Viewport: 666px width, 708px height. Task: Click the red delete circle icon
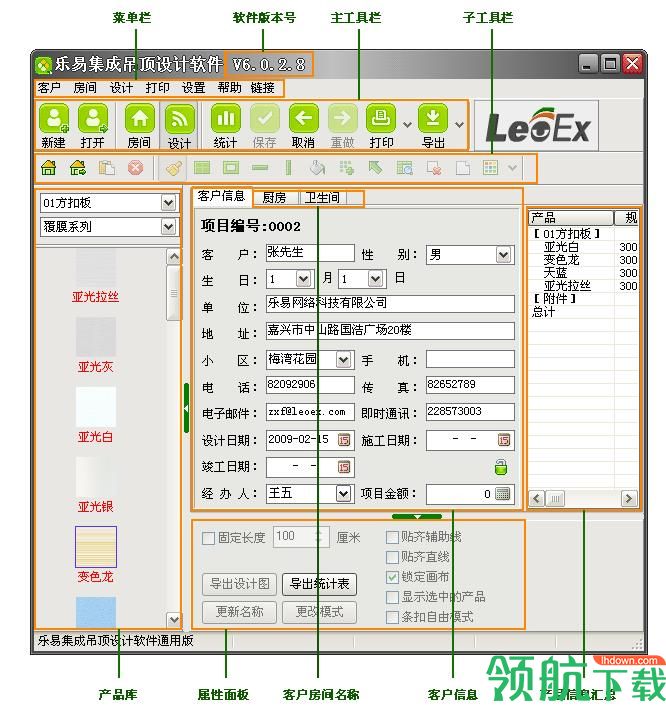[135, 168]
